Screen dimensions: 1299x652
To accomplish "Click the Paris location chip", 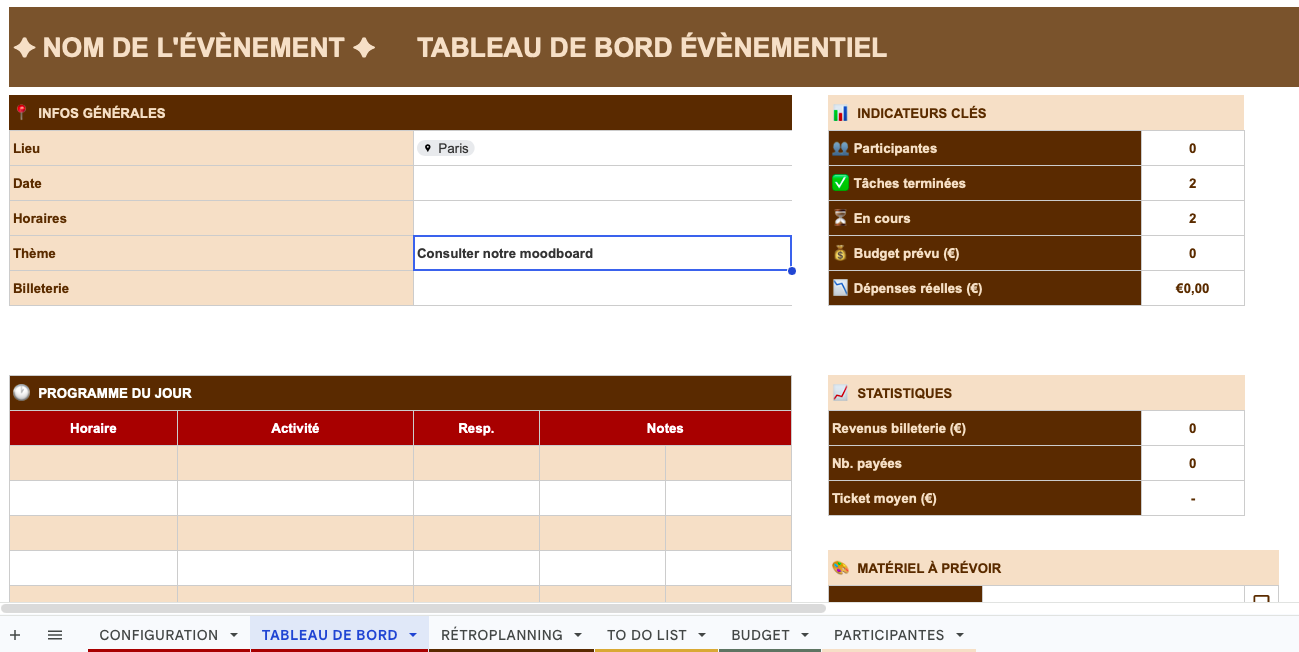I will (445, 148).
